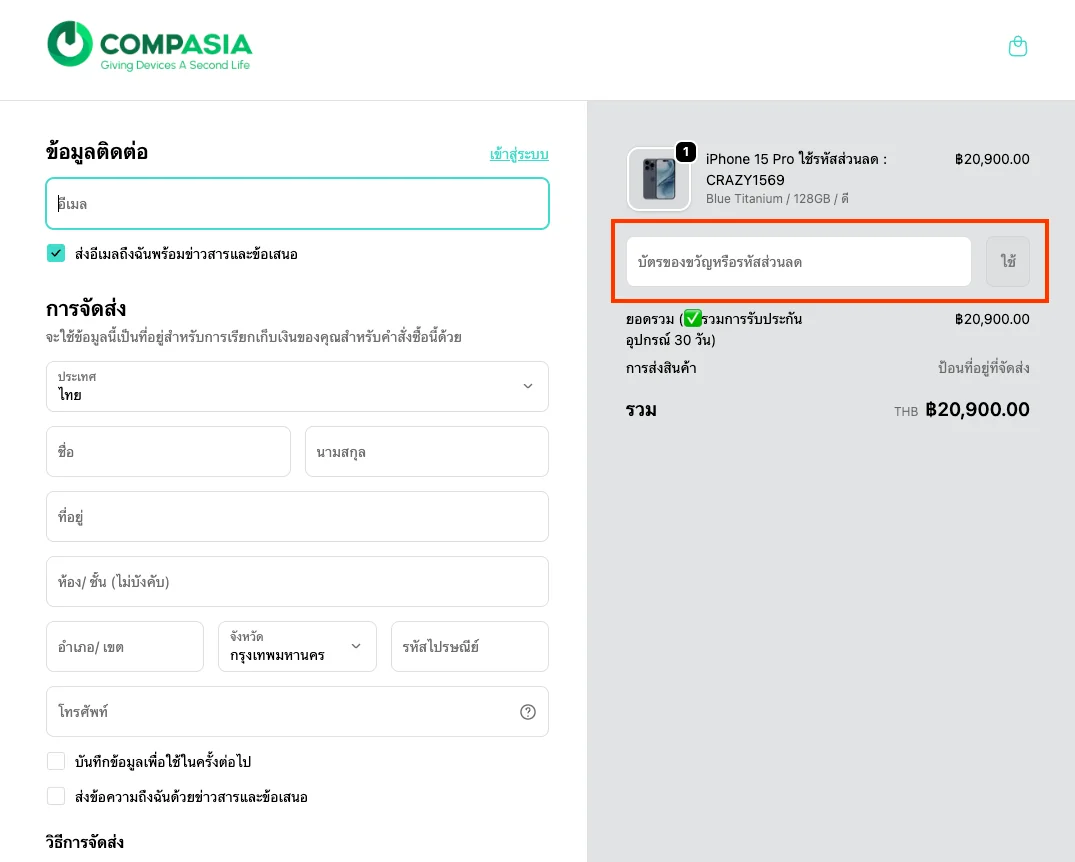The image size is (1075, 862).
Task: Click the shopping bag icon
Action: pyautogui.click(x=1017, y=46)
